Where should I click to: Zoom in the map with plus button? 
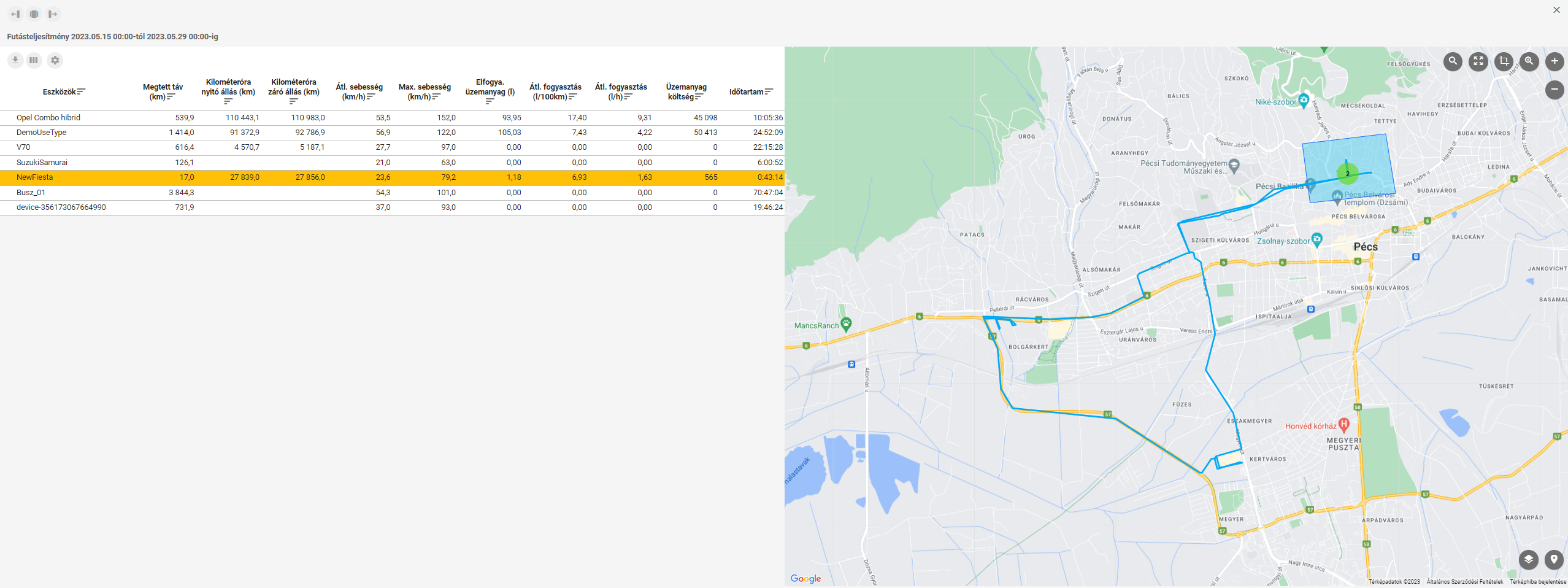pyautogui.click(x=1555, y=61)
